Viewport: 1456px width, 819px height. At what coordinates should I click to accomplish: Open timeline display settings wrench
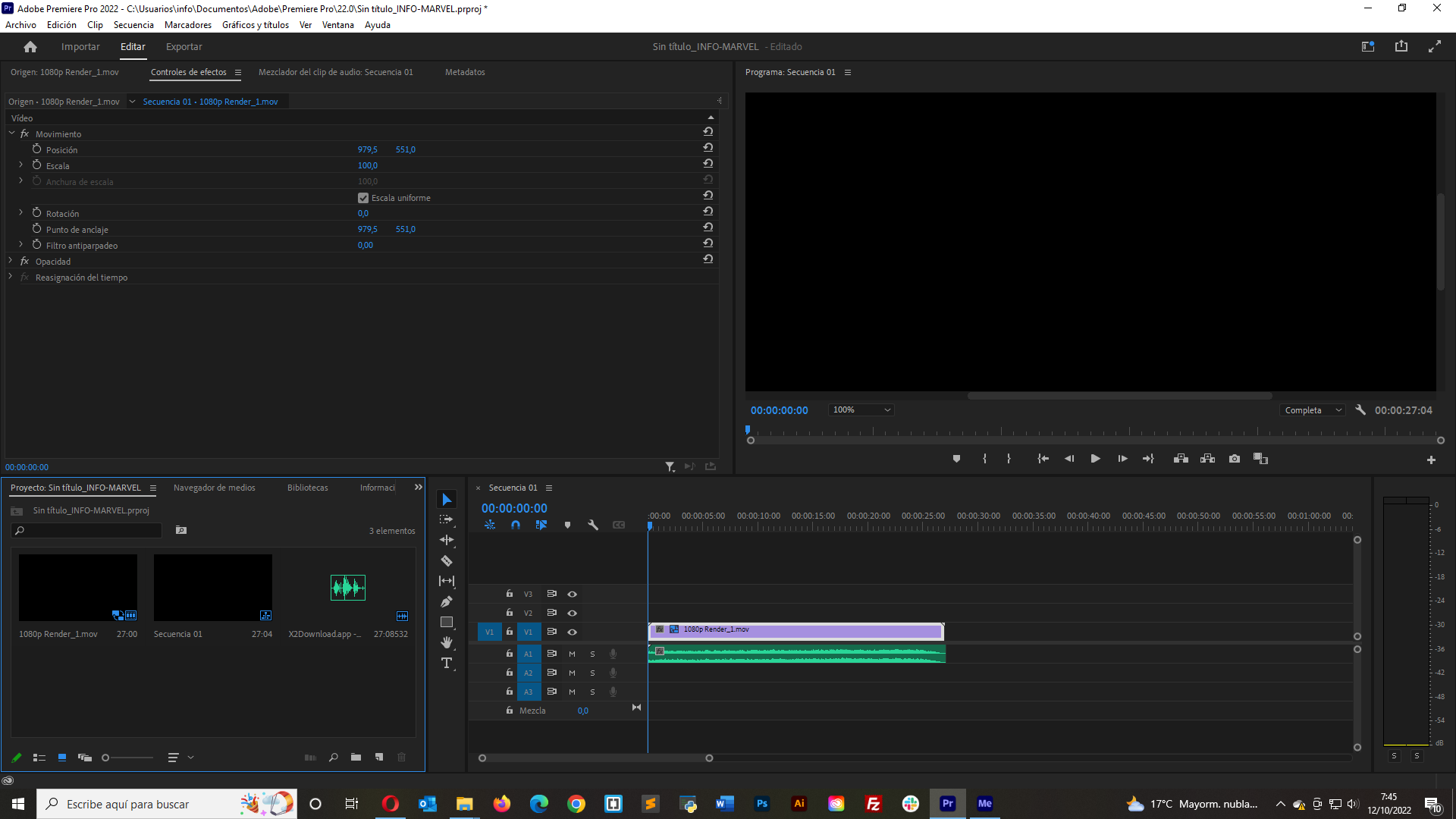(x=593, y=525)
